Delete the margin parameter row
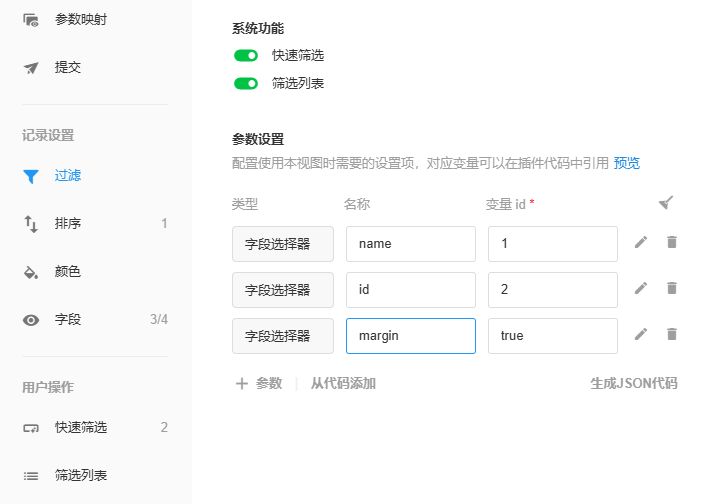The width and height of the screenshot is (701, 504). coord(671,334)
